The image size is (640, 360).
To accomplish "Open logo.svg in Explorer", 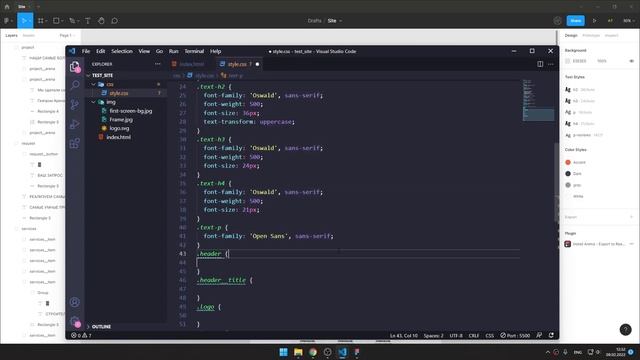I will click(119, 128).
